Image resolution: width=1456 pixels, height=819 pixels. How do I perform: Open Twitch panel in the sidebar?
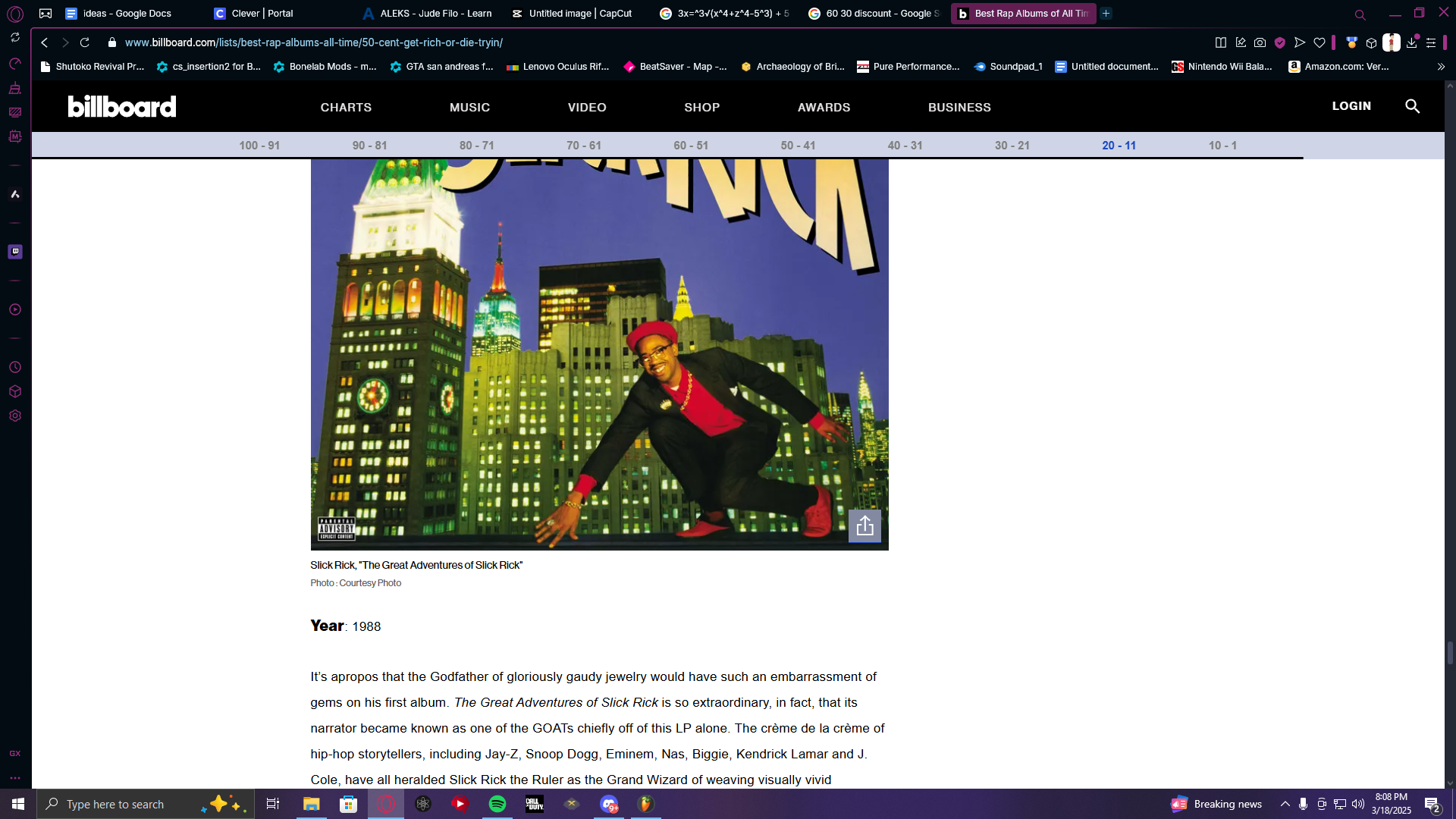click(x=15, y=252)
